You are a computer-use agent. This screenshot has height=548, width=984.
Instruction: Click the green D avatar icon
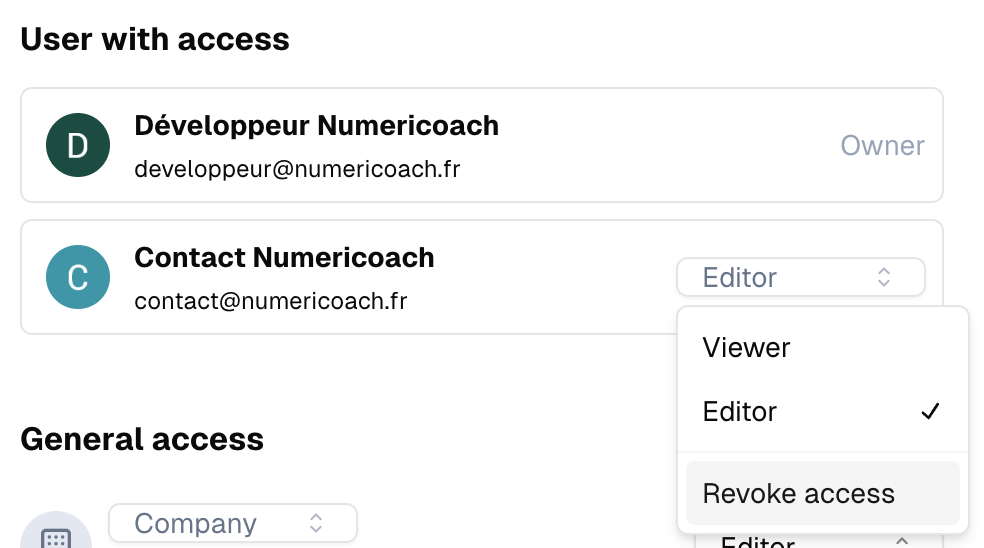[x=78, y=145]
